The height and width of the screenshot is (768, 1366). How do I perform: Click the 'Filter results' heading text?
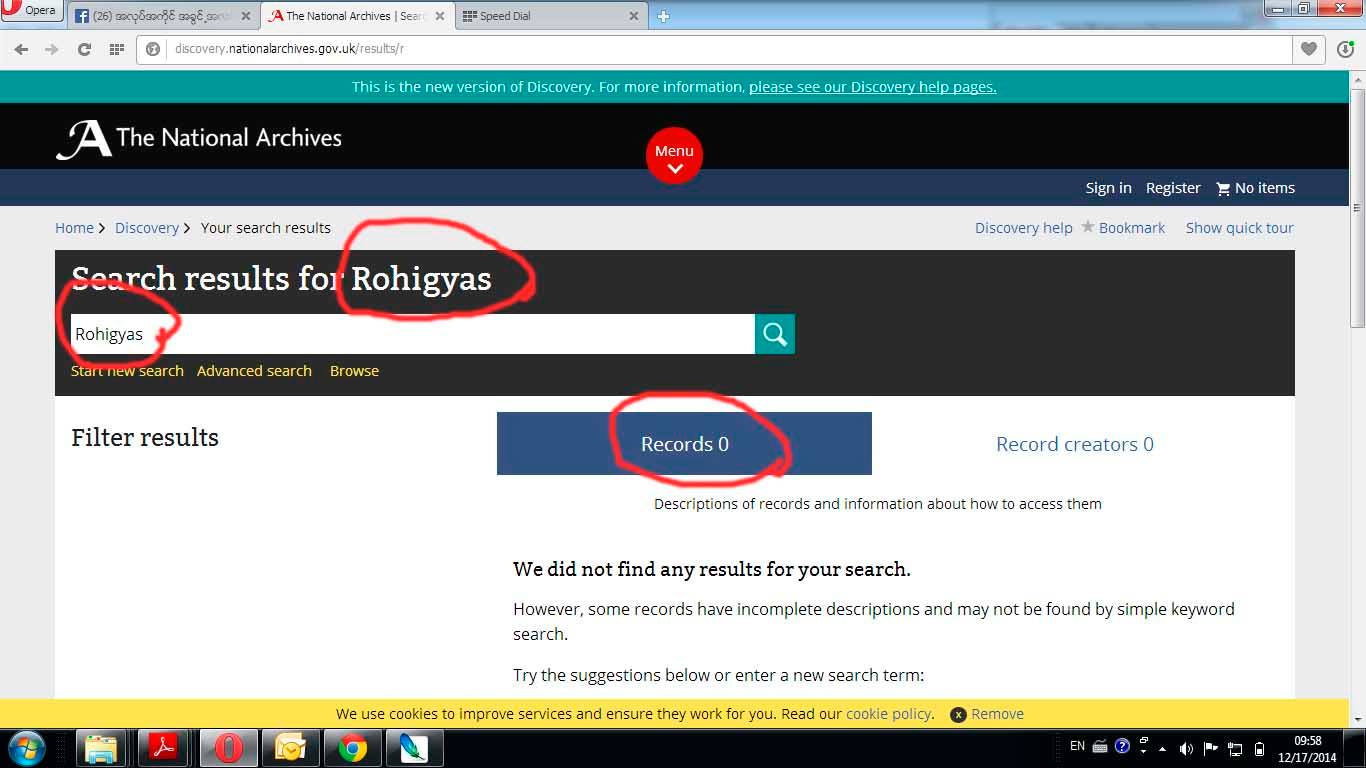pyautogui.click(x=145, y=438)
